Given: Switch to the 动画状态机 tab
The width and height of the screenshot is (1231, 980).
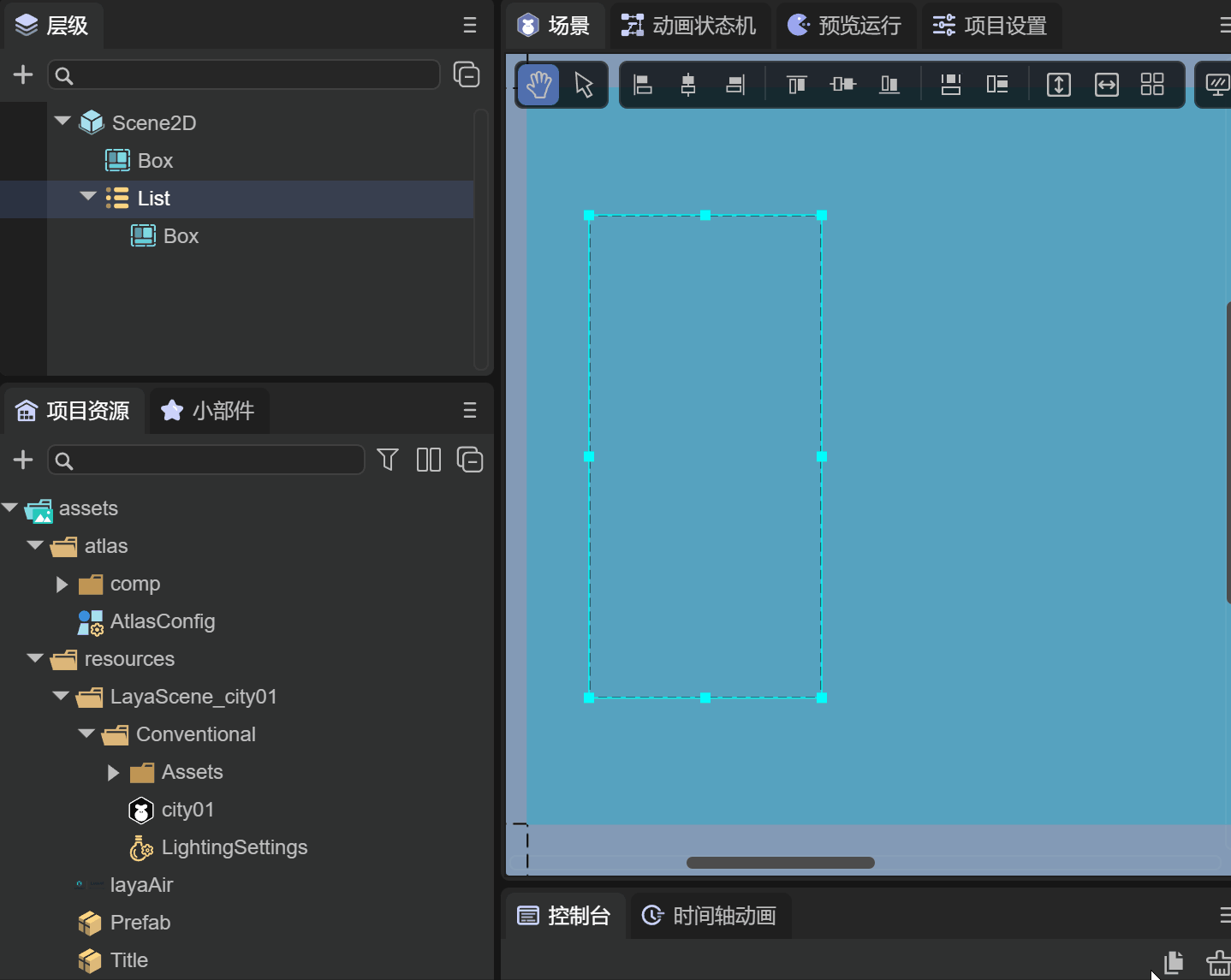Looking at the screenshot, I should pos(689,26).
